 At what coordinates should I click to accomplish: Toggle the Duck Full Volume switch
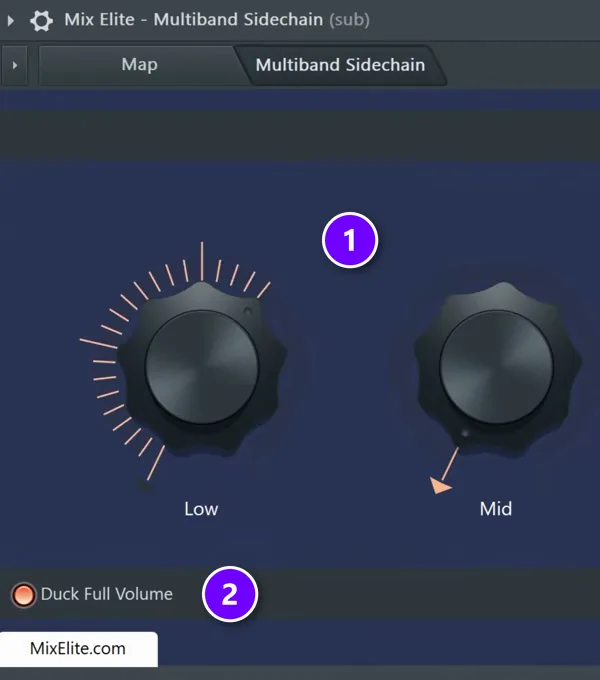click(x=23, y=594)
